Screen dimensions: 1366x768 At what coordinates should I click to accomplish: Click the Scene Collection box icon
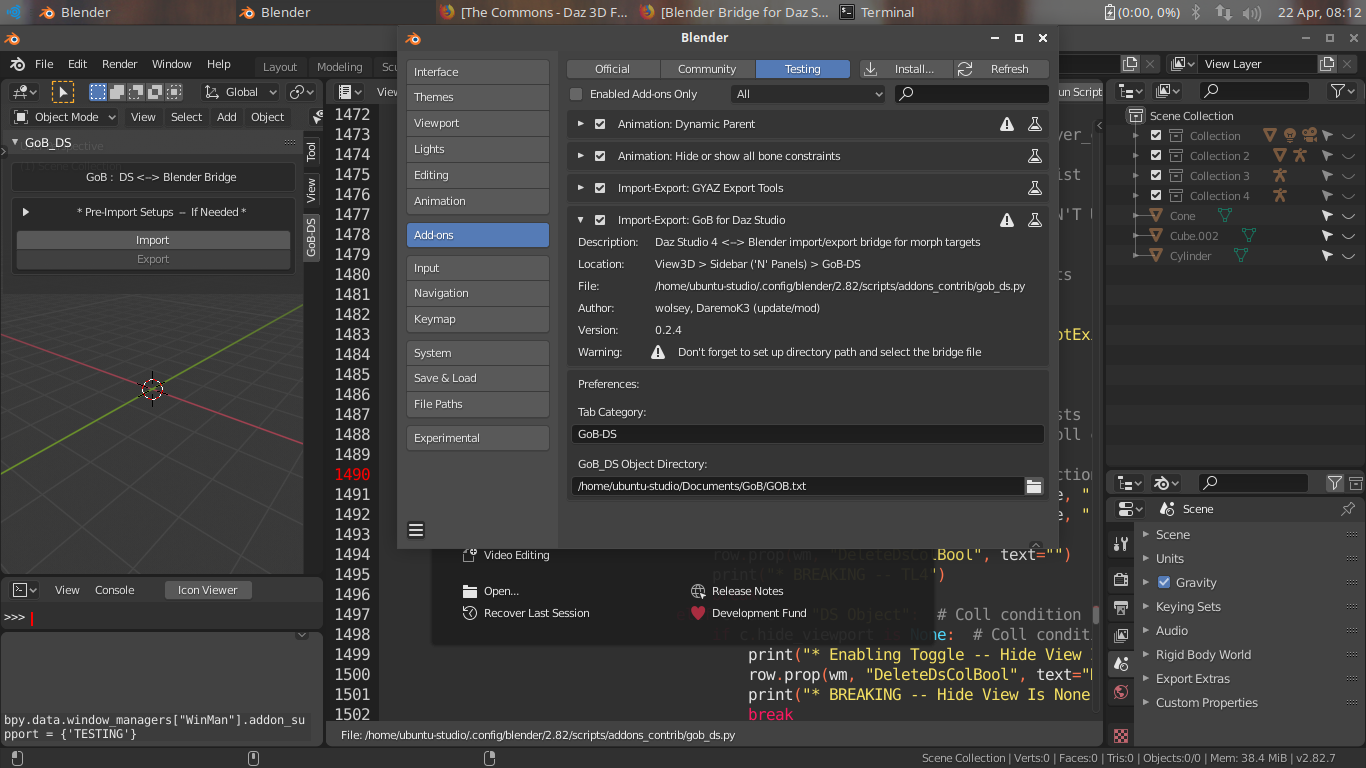tap(1135, 116)
